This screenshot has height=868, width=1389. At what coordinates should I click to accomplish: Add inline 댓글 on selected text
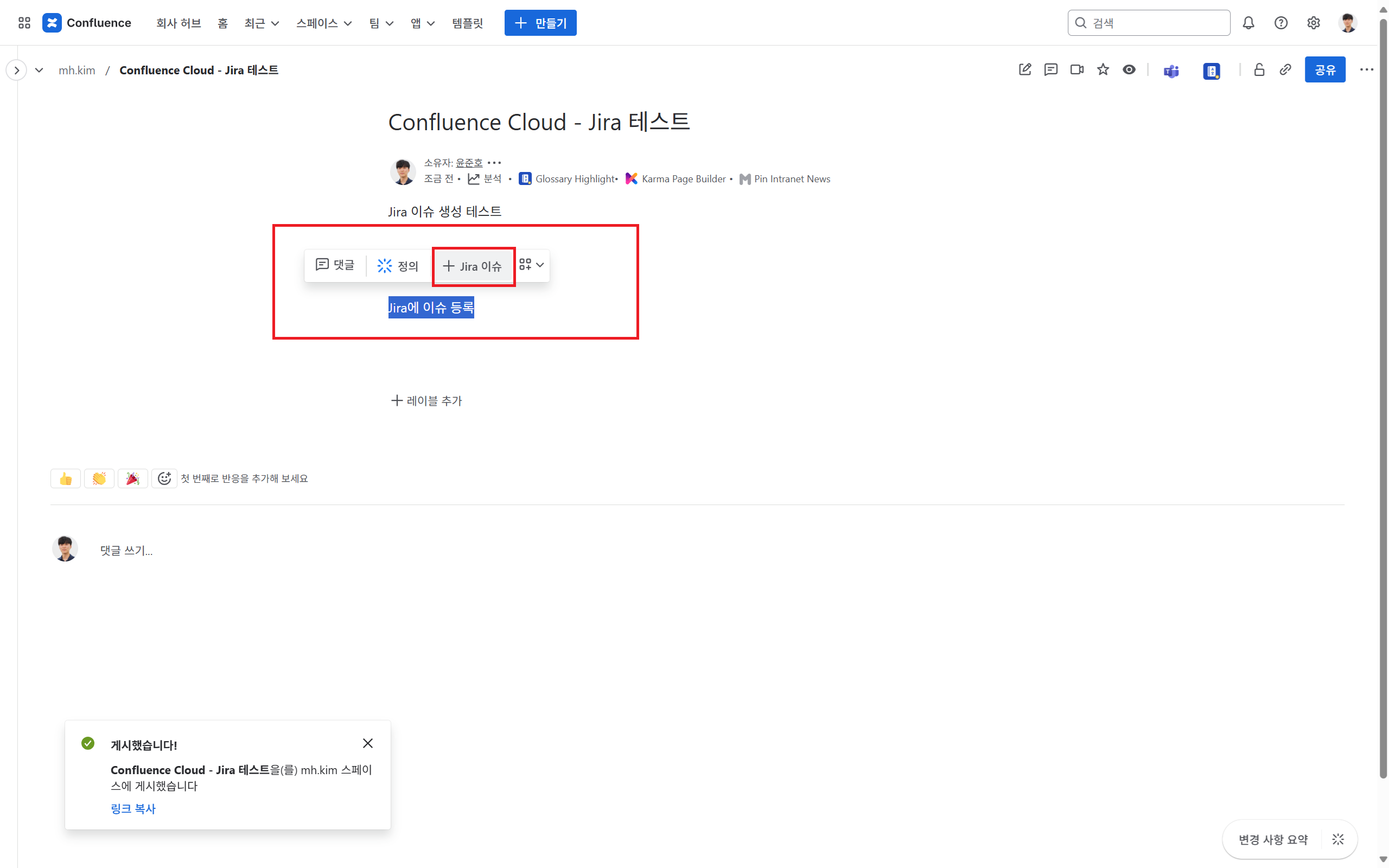pos(335,265)
